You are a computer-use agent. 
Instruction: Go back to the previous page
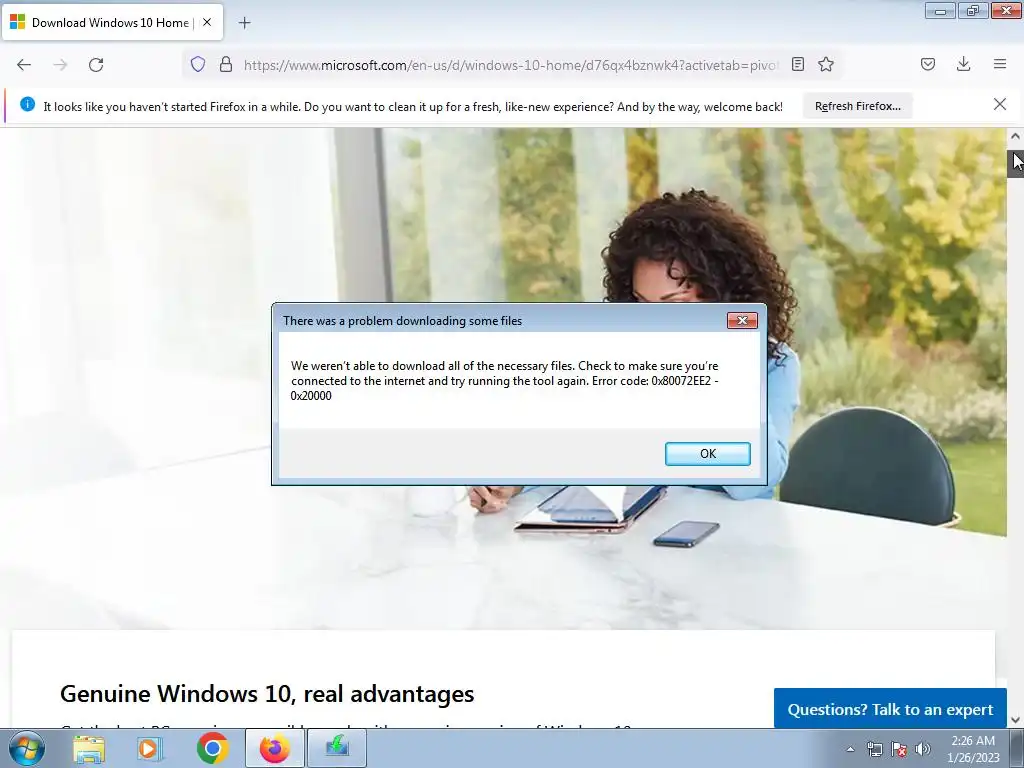[24, 64]
